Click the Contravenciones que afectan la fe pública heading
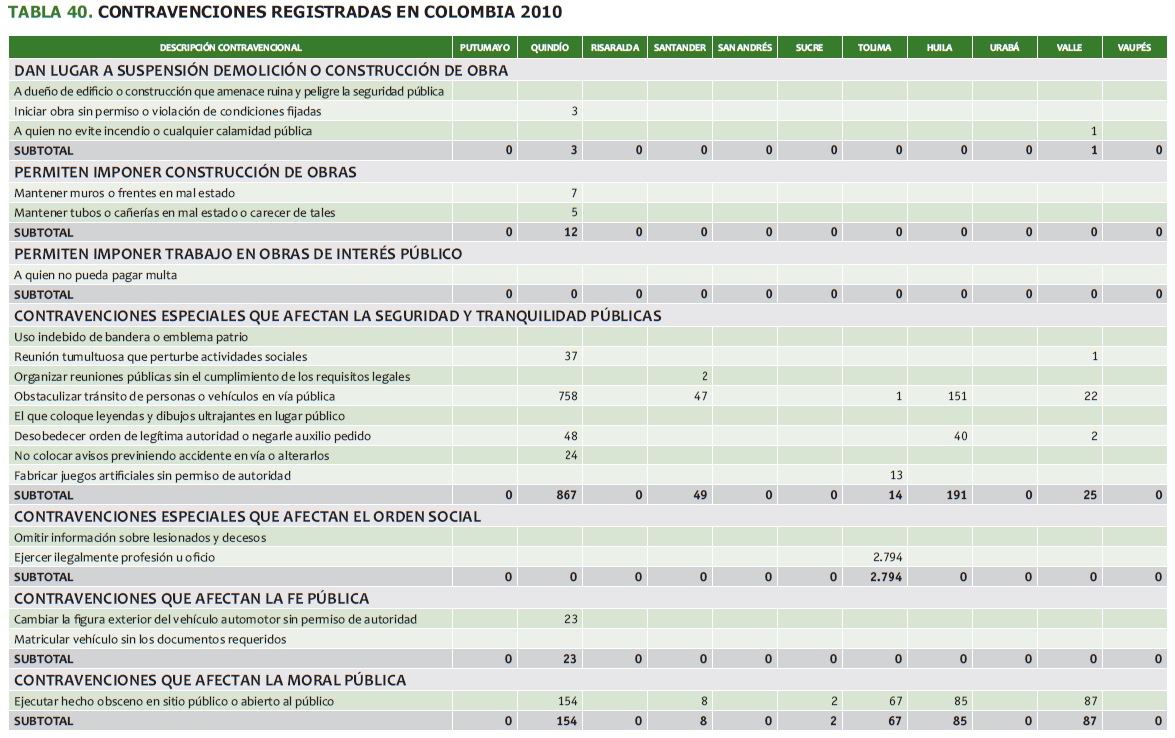Screen dimensions: 1175x738 coord(191,598)
